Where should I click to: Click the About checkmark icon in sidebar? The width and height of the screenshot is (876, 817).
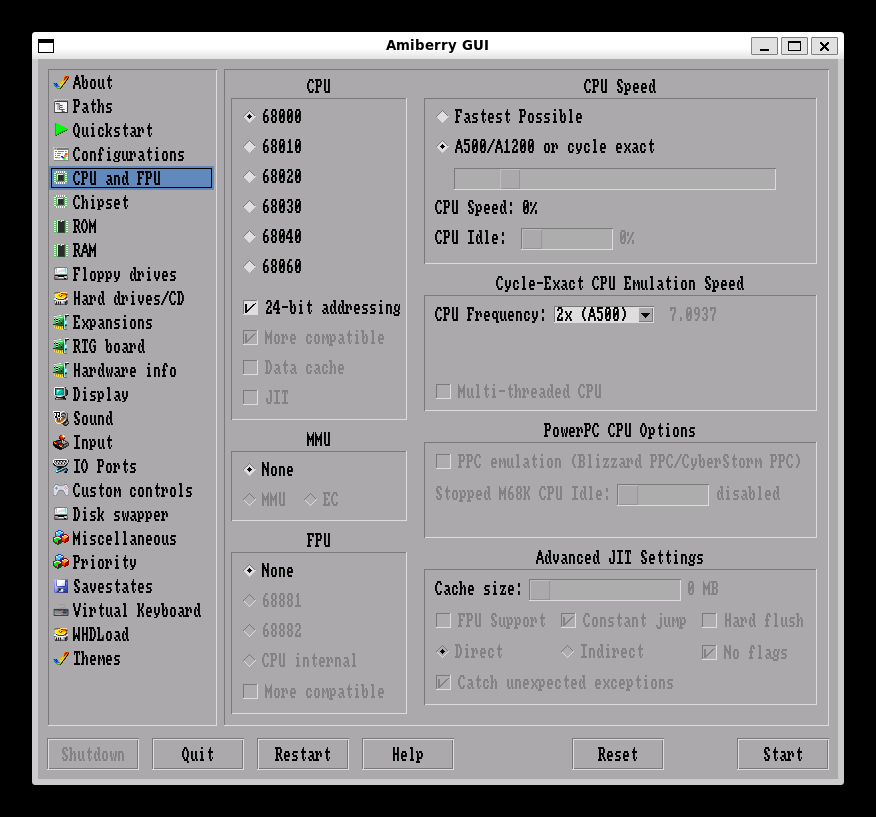pos(61,83)
